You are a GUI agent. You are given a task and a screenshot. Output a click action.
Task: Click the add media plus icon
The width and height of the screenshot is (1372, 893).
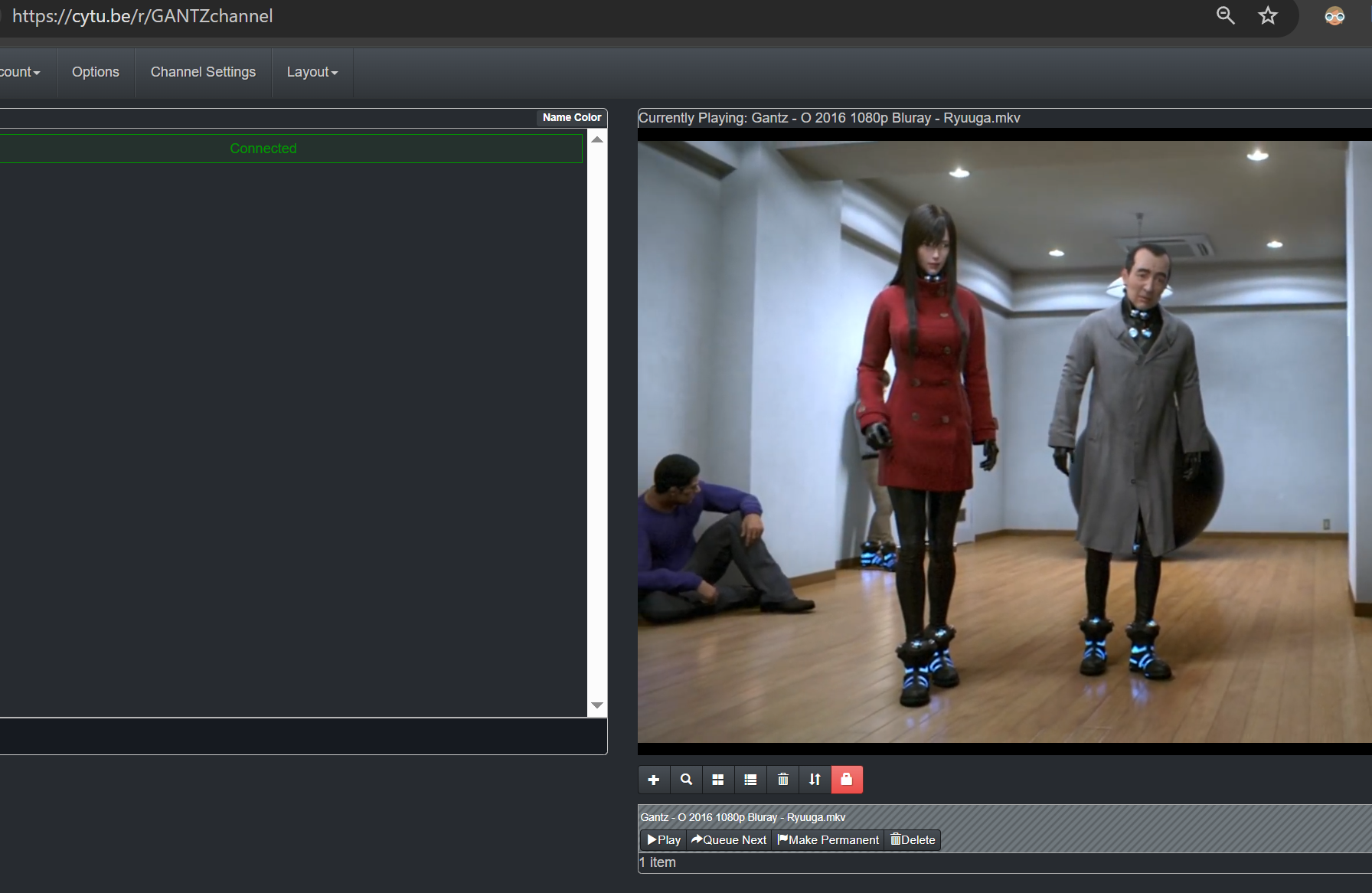pos(654,780)
